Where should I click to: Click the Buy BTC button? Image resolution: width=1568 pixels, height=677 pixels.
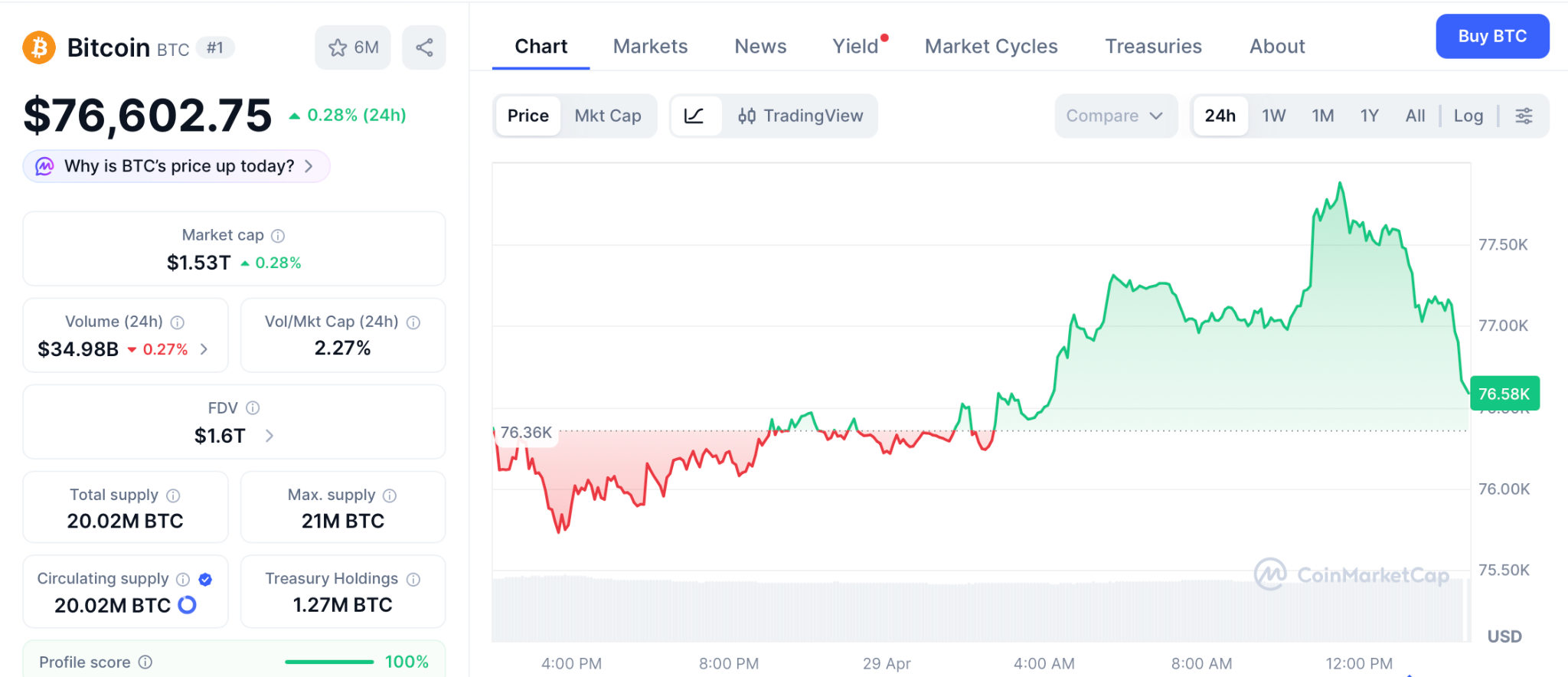pyautogui.click(x=1491, y=36)
